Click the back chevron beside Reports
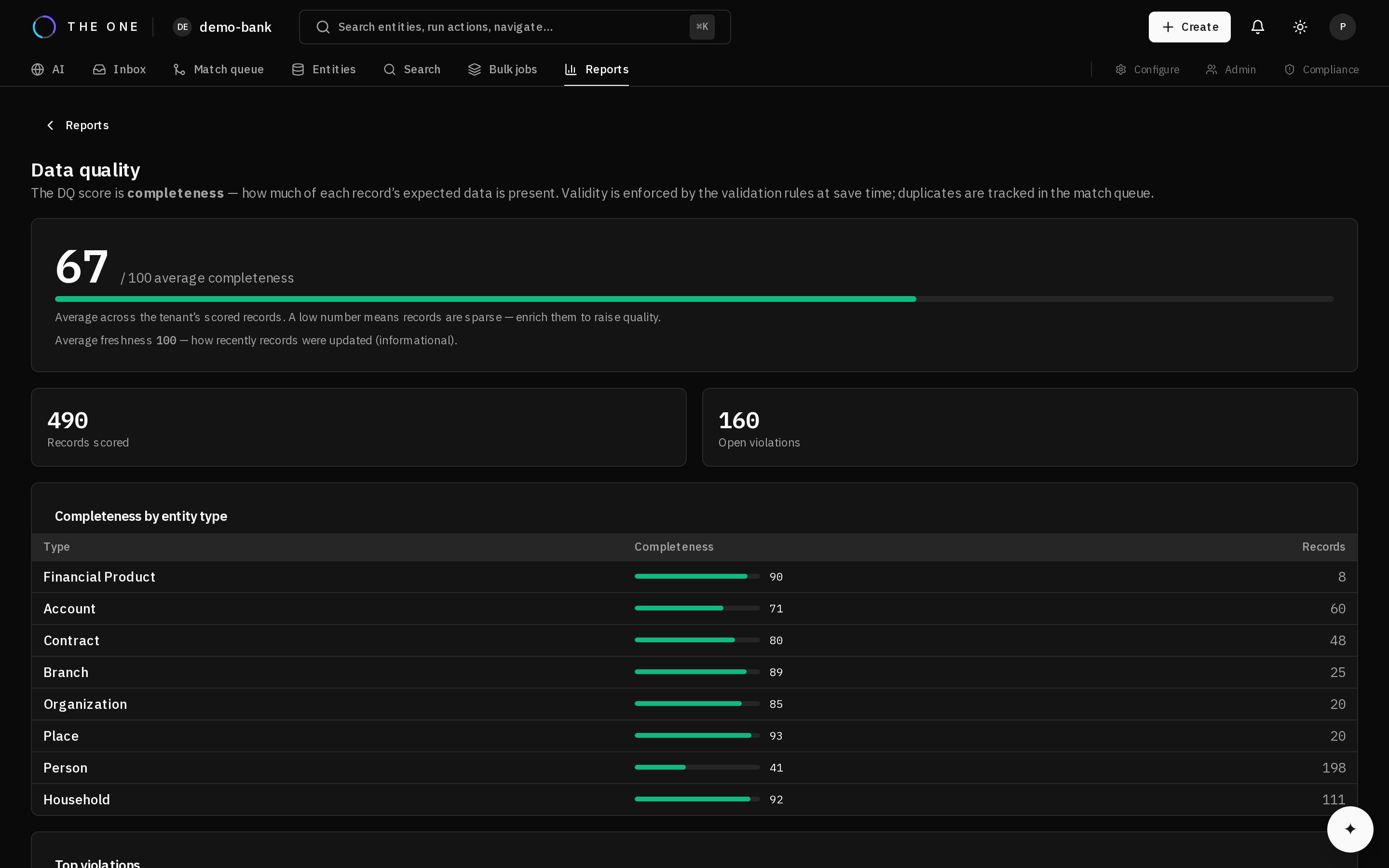Screen dimensions: 1389x868 [x=51, y=125]
